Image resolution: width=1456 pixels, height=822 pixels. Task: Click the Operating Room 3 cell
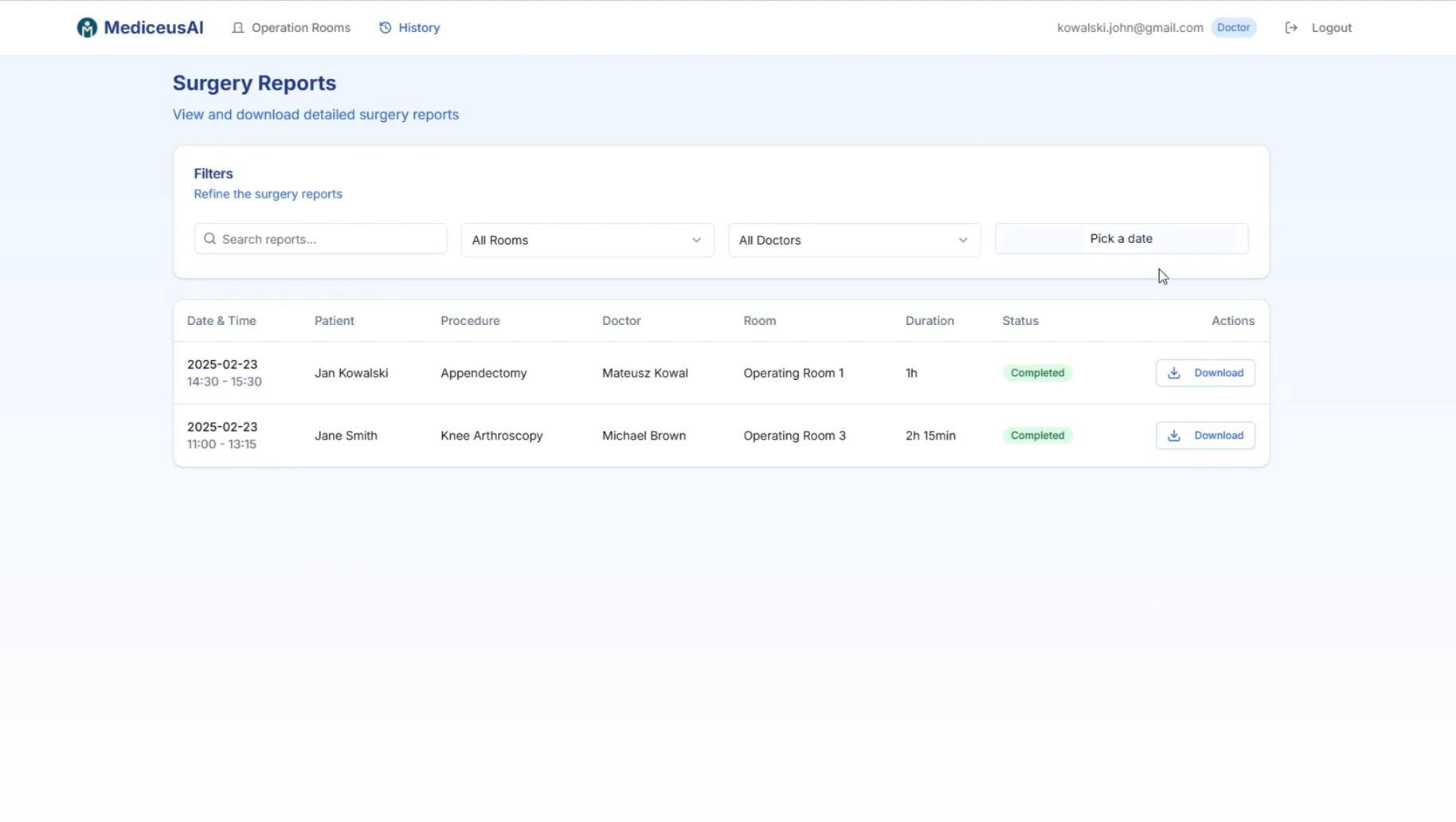794,436
